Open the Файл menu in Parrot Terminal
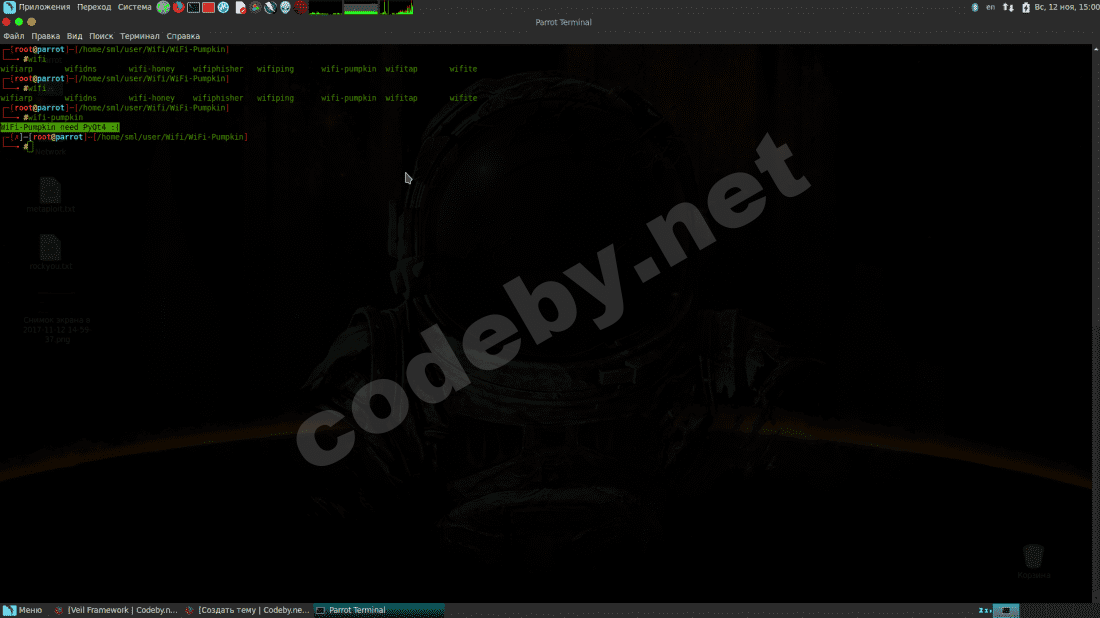The height and width of the screenshot is (618, 1100). [x=13, y=36]
